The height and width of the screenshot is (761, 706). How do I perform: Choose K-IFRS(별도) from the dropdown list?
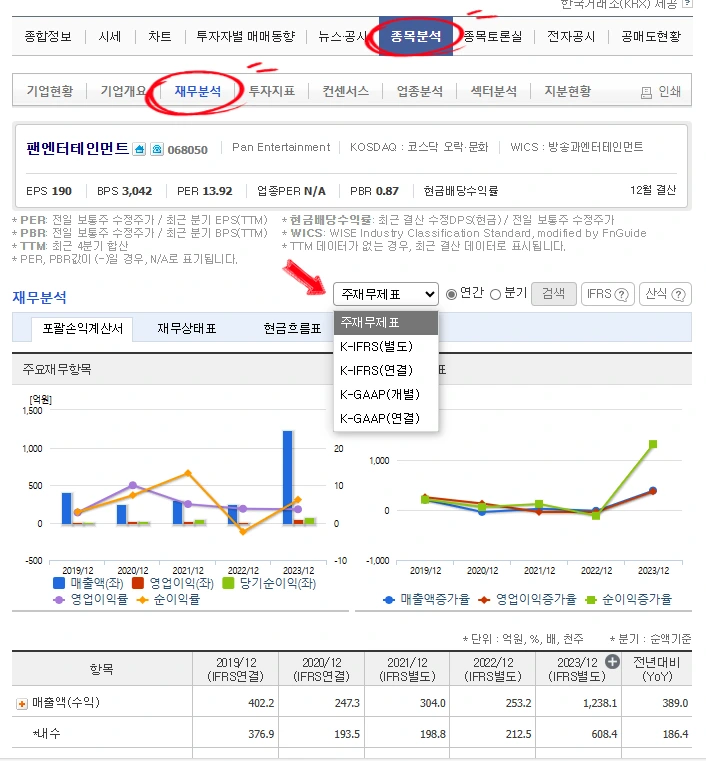point(386,347)
